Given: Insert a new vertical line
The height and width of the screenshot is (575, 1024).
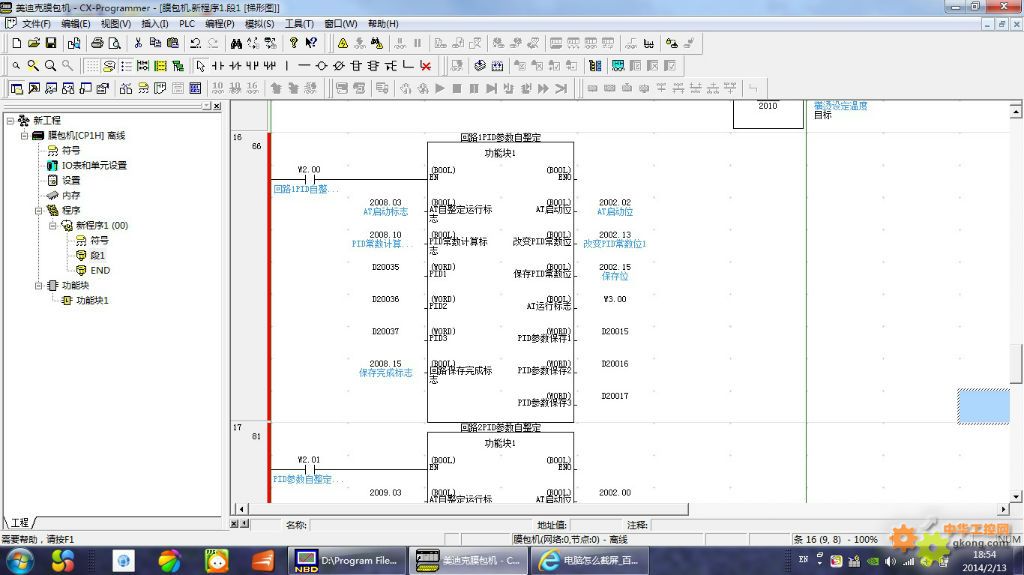Looking at the screenshot, I should [286, 65].
